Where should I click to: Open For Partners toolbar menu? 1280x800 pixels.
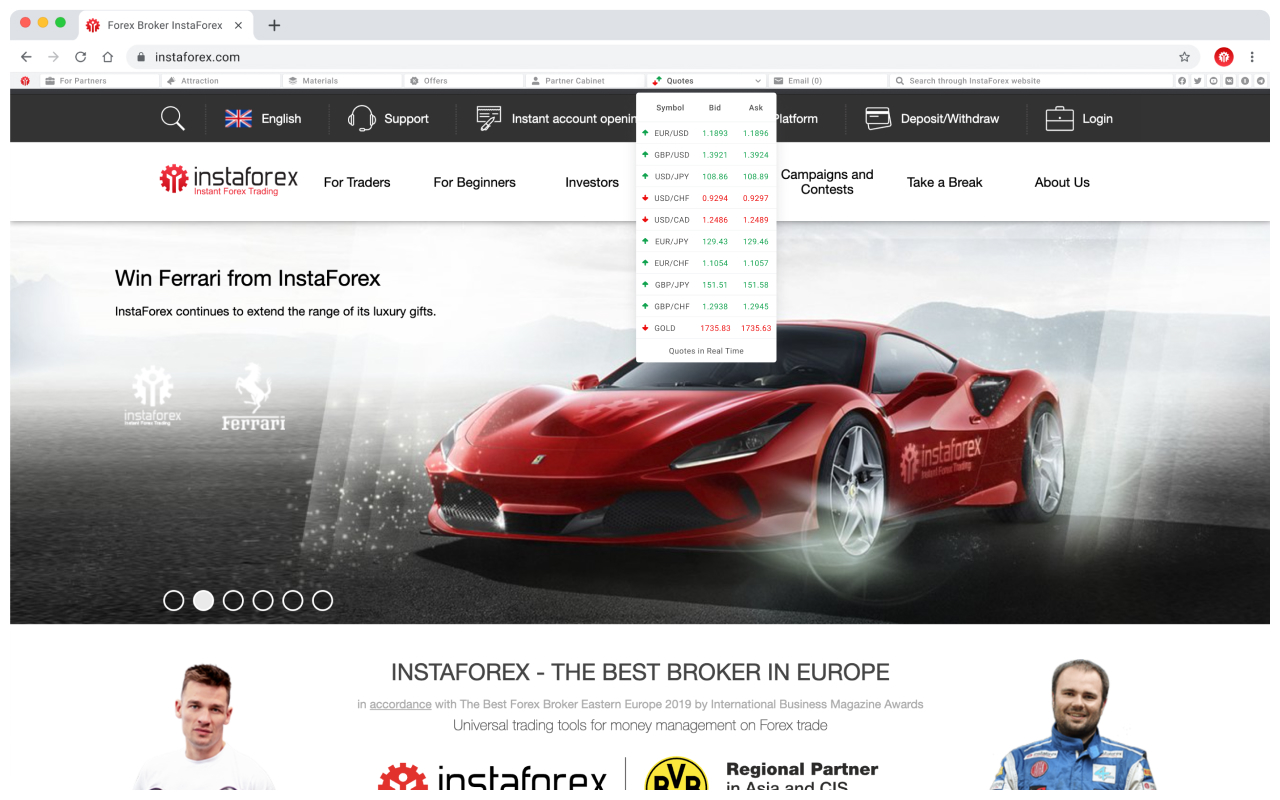[x=100, y=81]
